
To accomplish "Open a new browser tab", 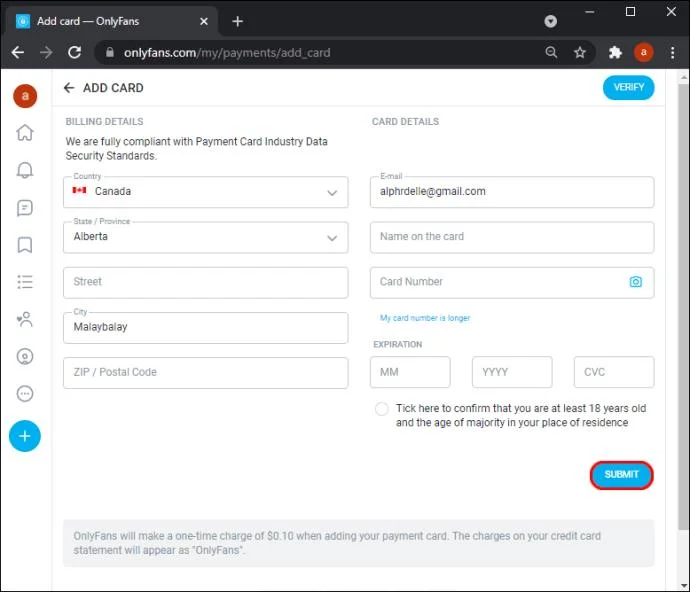I will pos(237,21).
